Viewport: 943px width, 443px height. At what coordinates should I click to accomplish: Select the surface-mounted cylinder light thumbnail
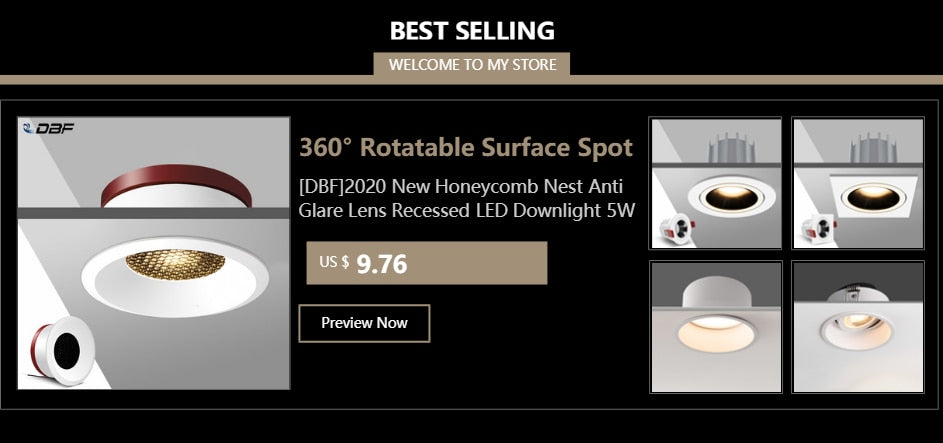716,327
